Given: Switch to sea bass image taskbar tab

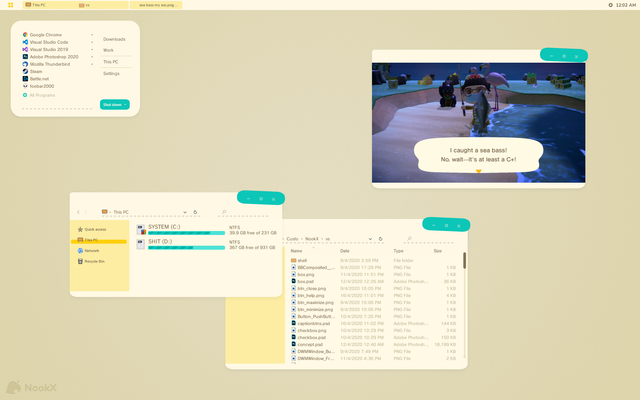Looking at the screenshot, I should 156,5.
